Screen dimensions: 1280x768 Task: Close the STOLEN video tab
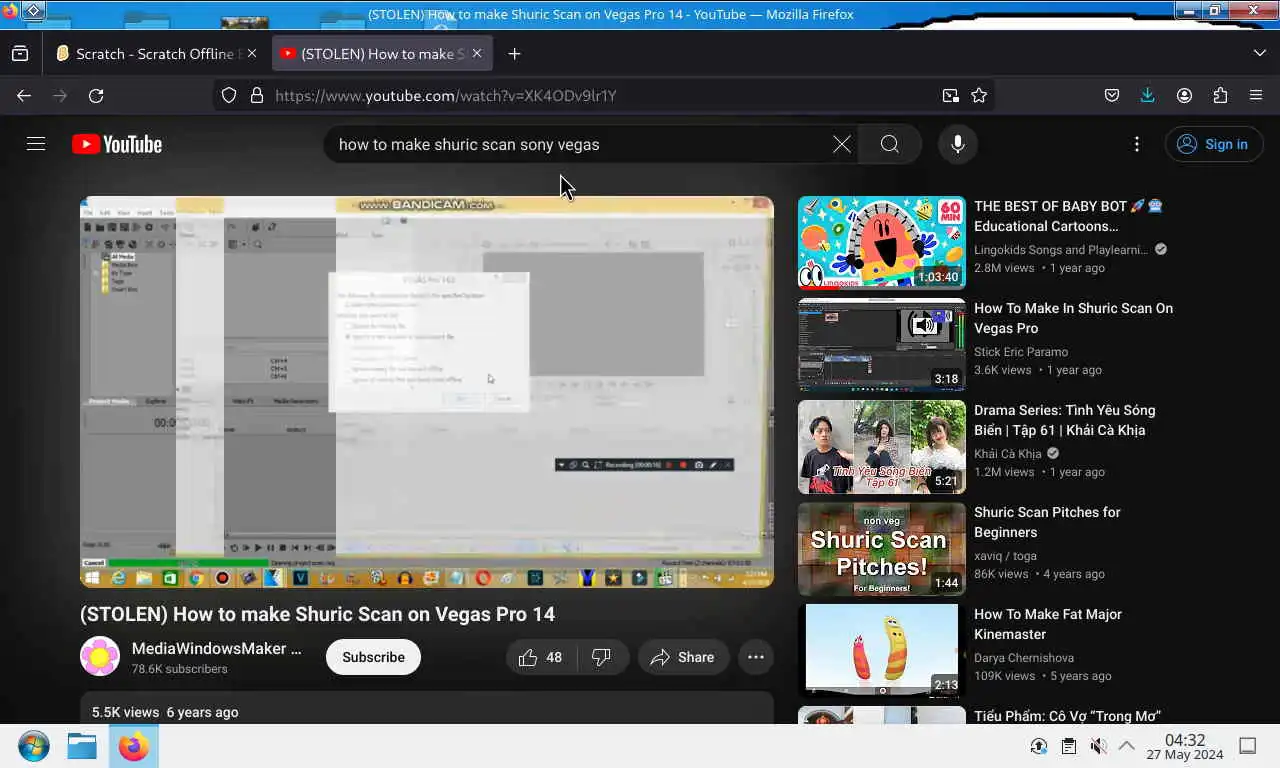[477, 53]
